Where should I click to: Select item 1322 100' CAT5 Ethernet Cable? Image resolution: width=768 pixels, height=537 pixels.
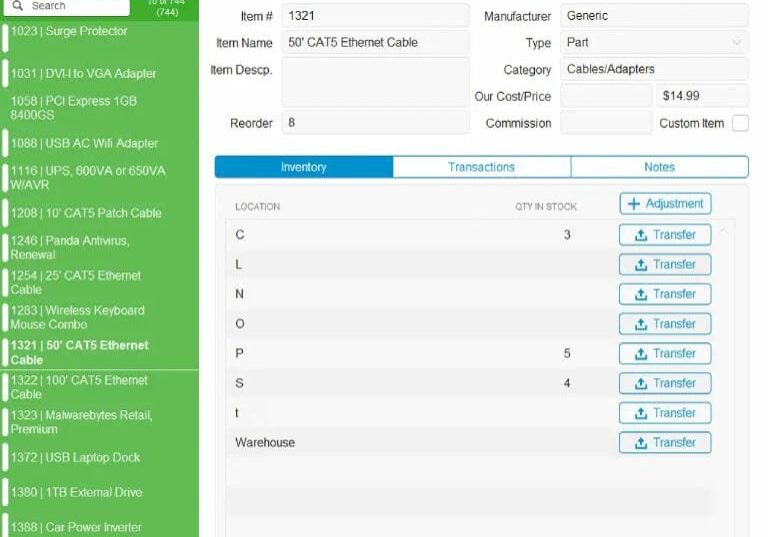click(99, 388)
